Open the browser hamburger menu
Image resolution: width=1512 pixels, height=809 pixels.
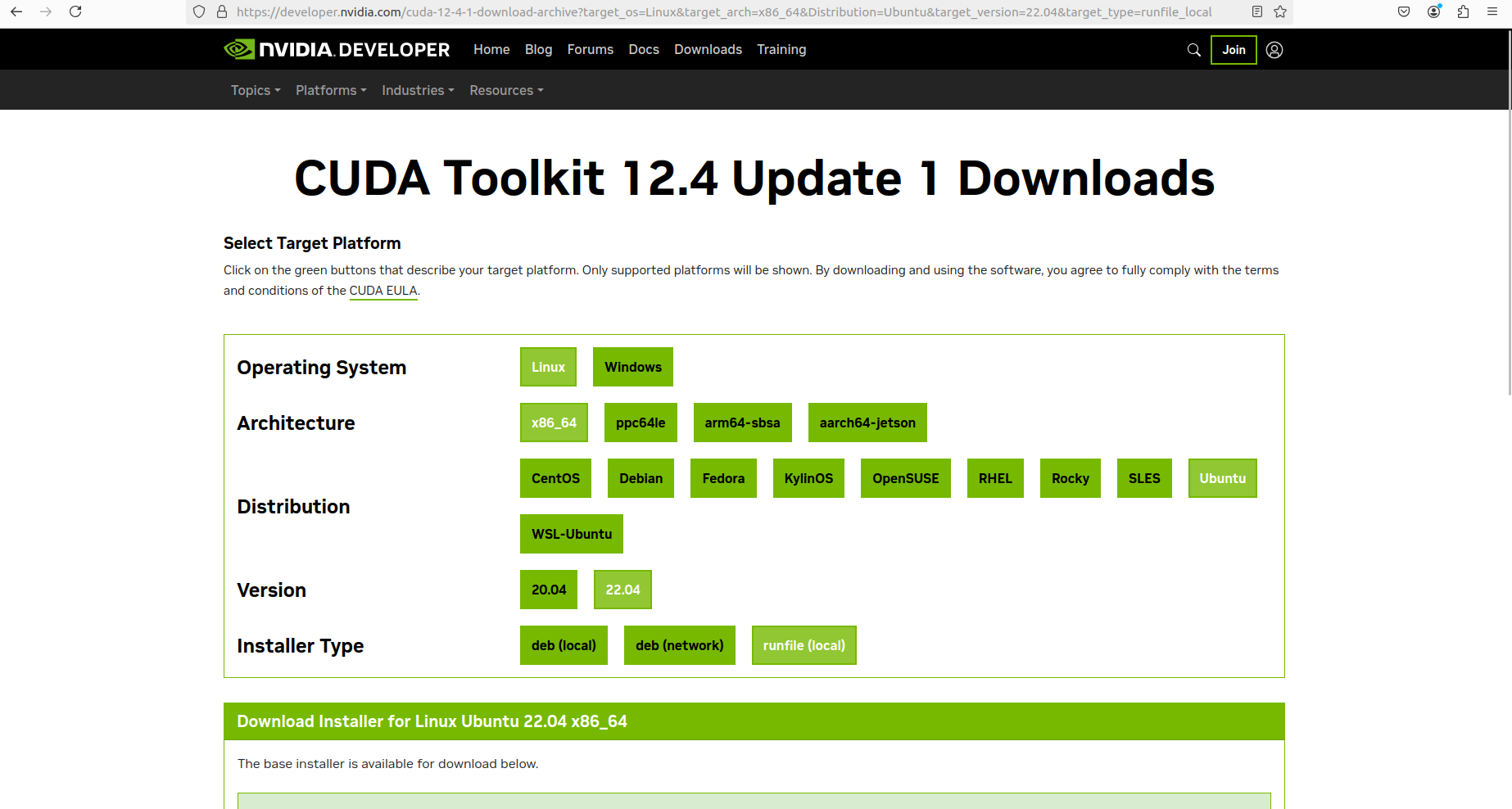click(1492, 11)
